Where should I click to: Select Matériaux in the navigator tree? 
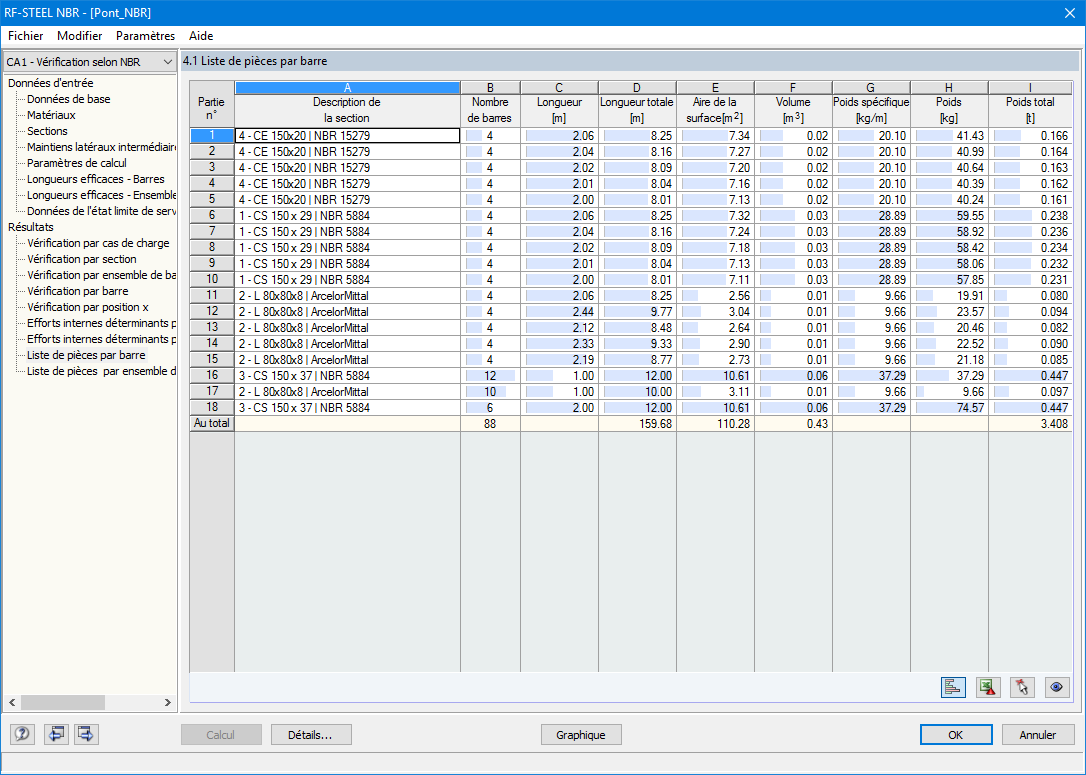(x=51, y=115)
